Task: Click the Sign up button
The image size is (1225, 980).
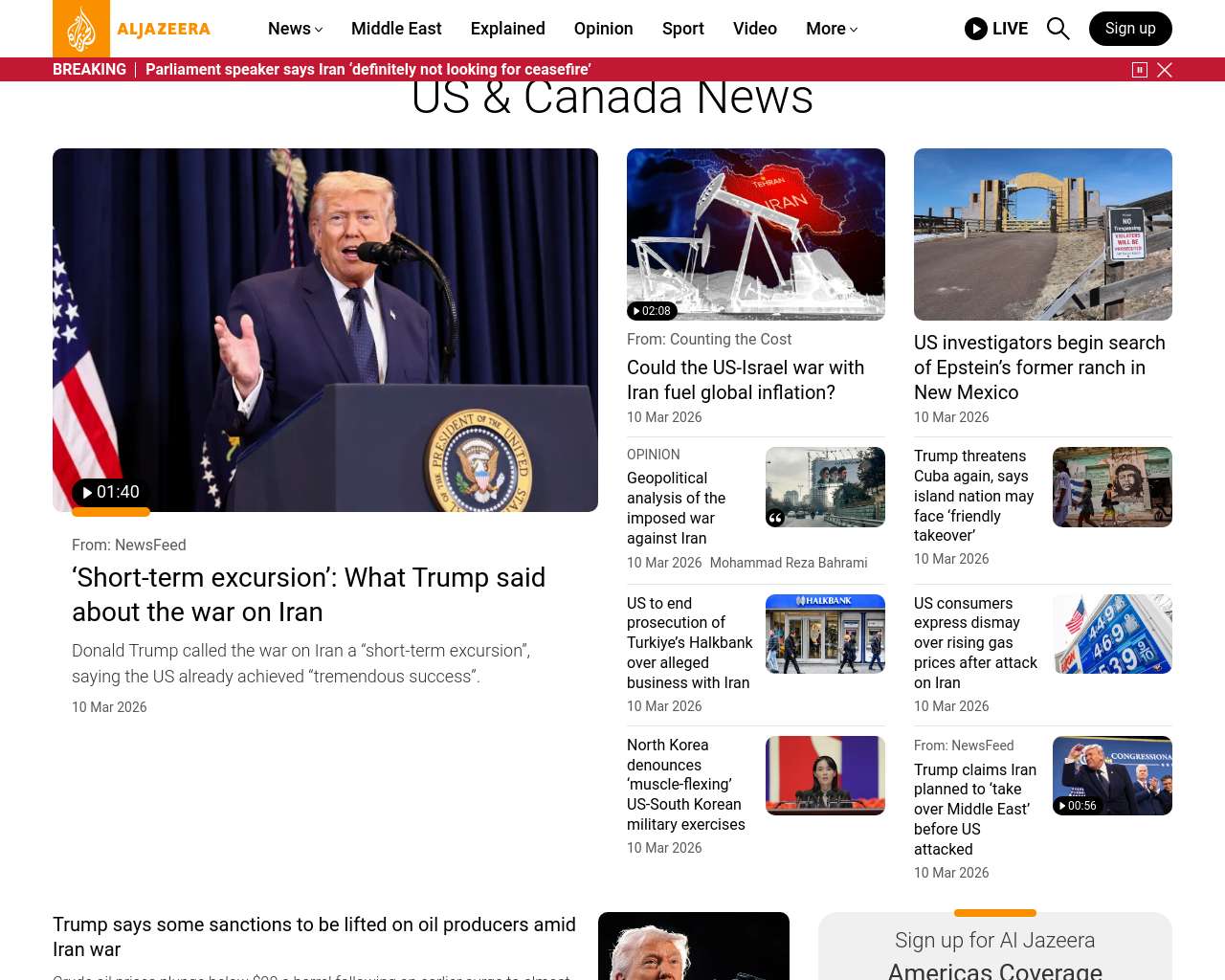Action: click(x=1130, y=29)
